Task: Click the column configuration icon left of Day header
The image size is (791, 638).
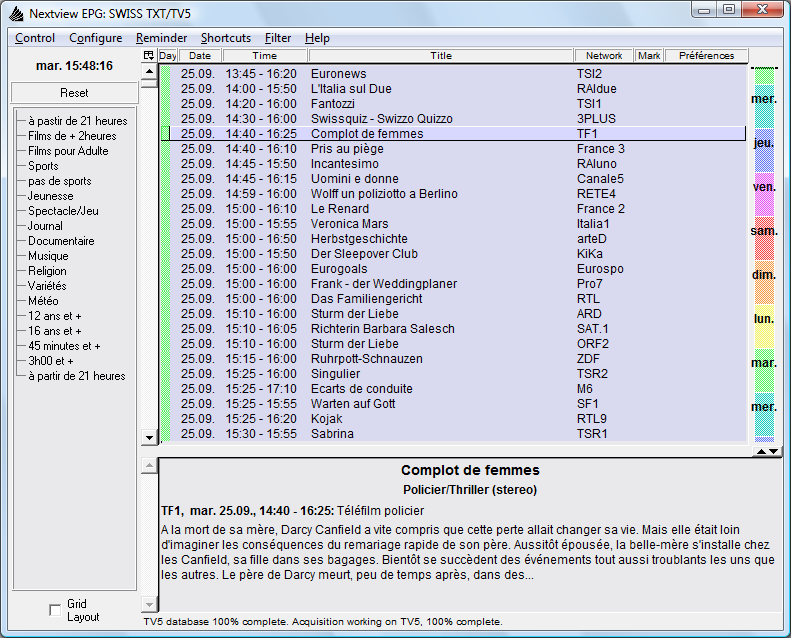Action: click(149, 56)
